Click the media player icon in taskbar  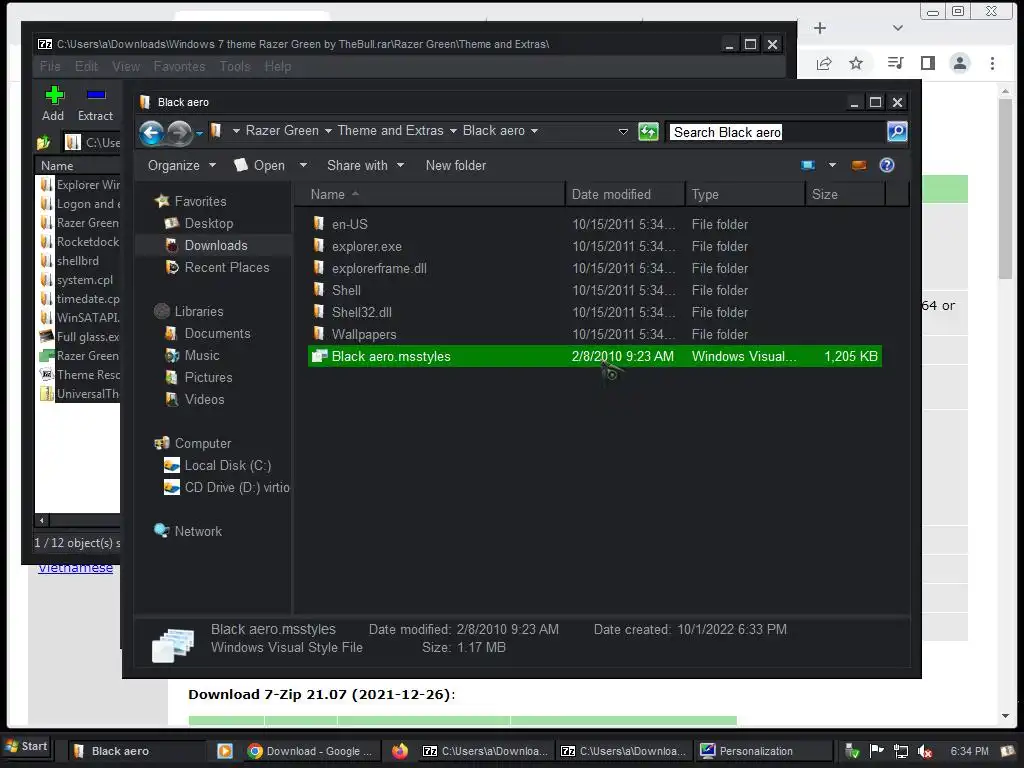coord(225,751)
